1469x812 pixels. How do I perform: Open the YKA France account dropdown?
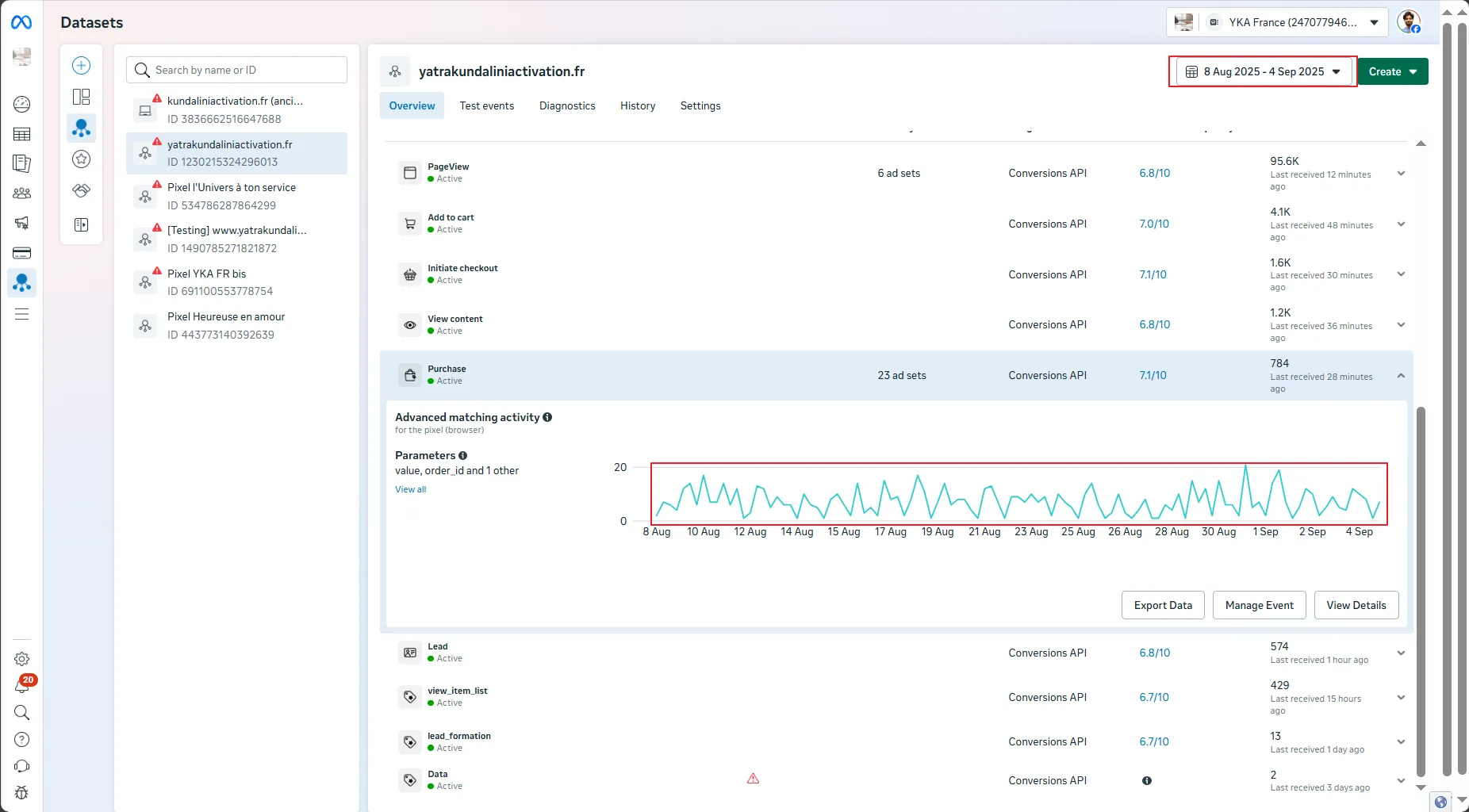(x=1277, y=22)
